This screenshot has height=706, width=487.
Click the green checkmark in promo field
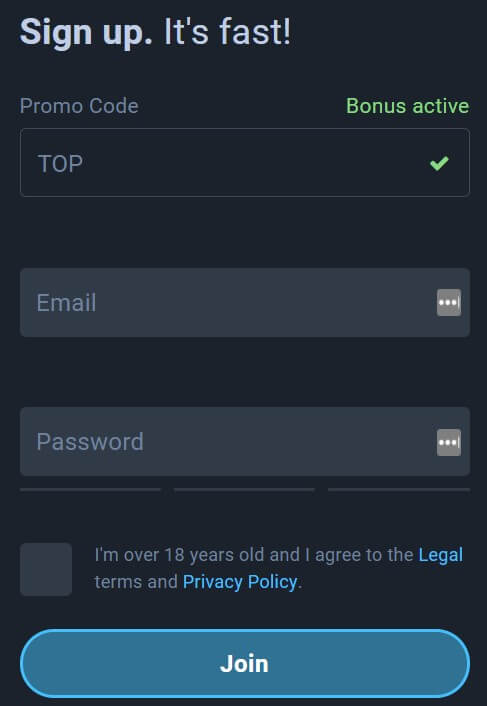[439, 163]
